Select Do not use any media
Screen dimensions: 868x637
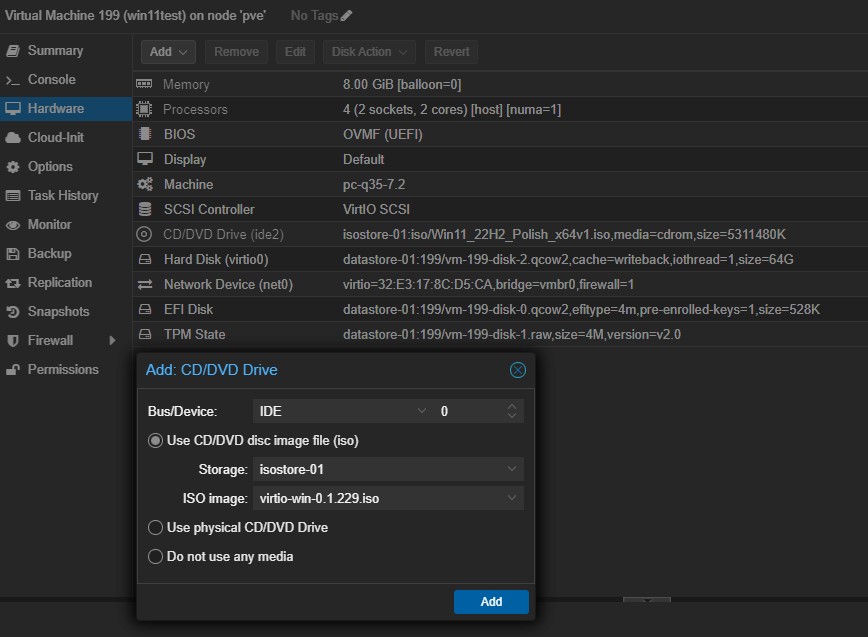coord(155,556)
